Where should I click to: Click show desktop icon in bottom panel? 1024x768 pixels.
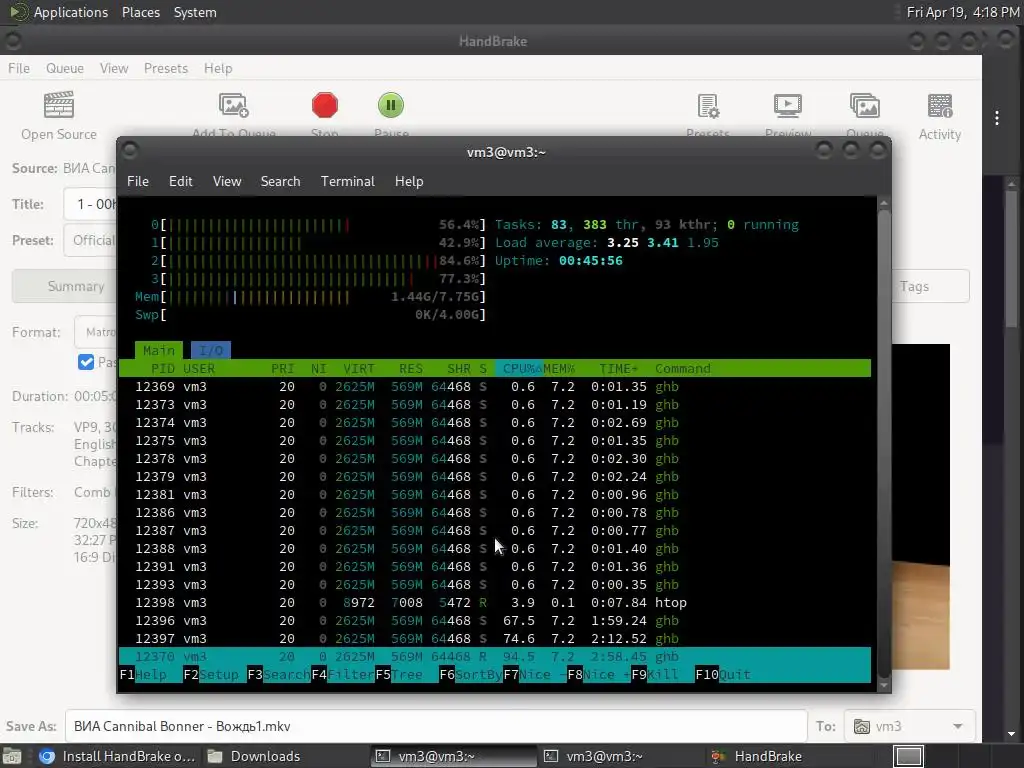click(x=12, y=757)
